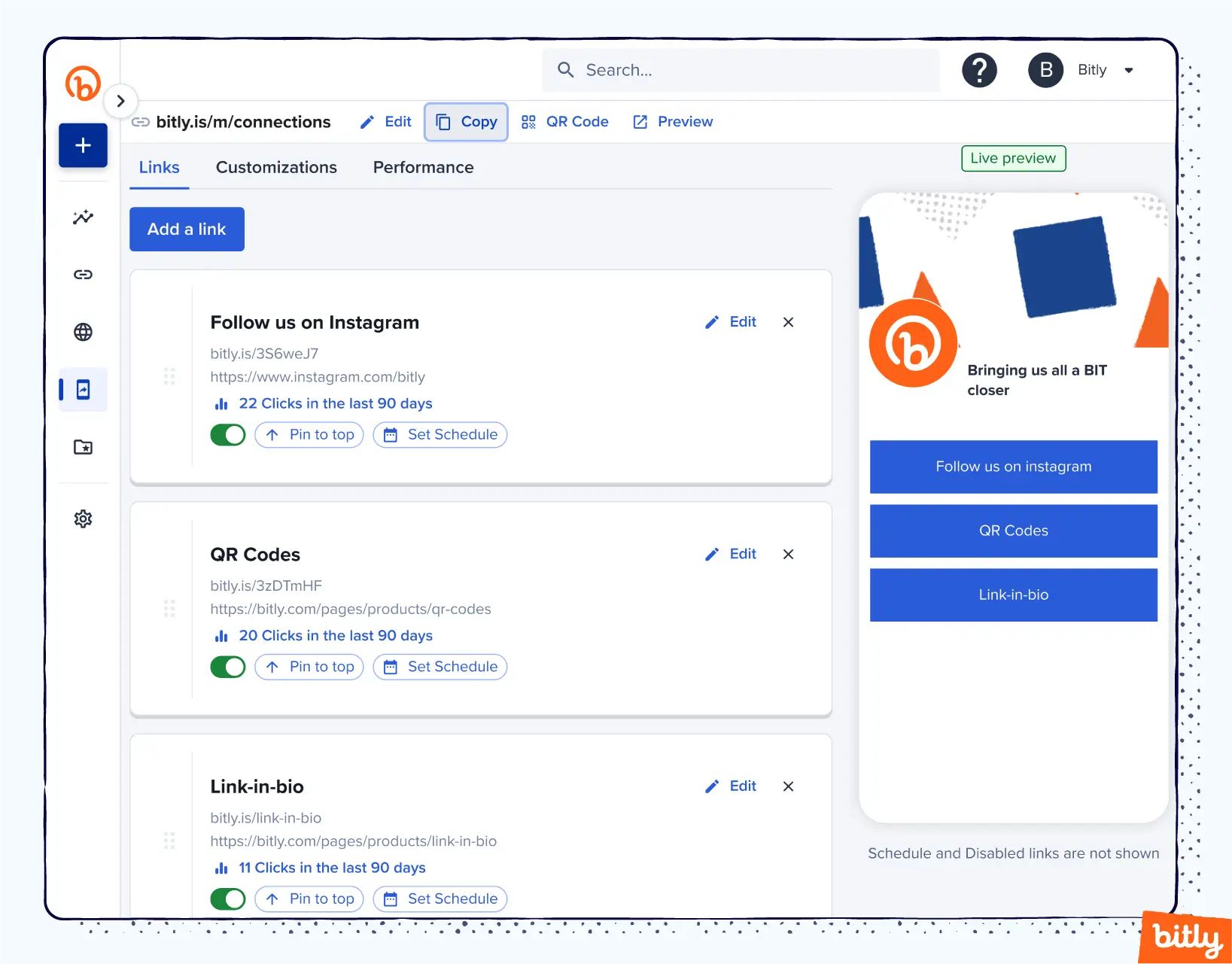Open the settings gear in the sidebar
Image resolution: width=1232 pixels, height=964 pixels.
point(83,518)
